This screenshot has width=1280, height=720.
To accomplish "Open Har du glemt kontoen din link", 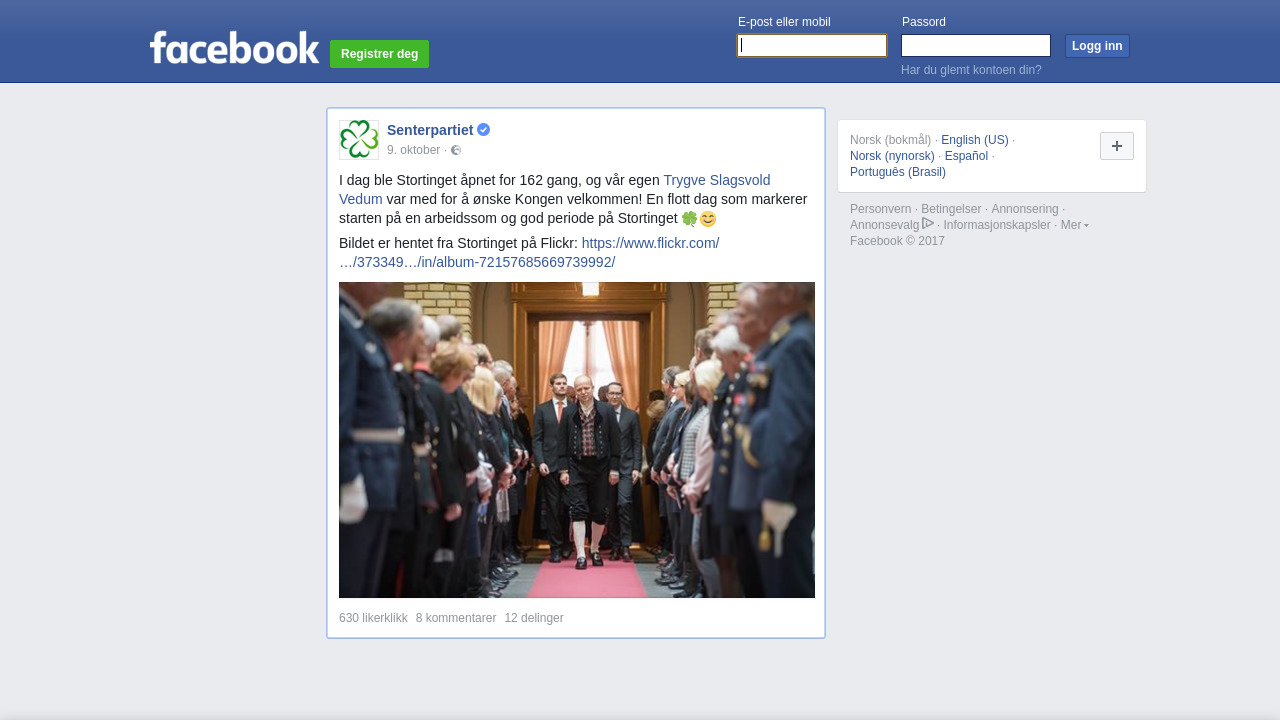I will pyautogui.click(x=971, y=70).
